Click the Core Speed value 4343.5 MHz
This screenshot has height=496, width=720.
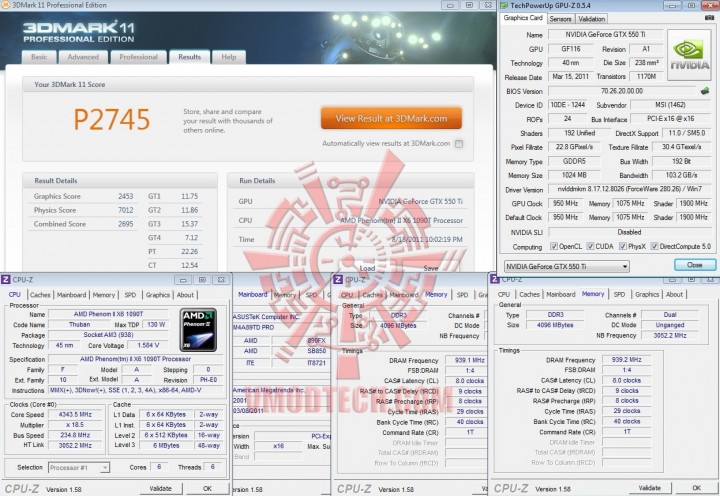pyautogui.click(x=75, y=414)
